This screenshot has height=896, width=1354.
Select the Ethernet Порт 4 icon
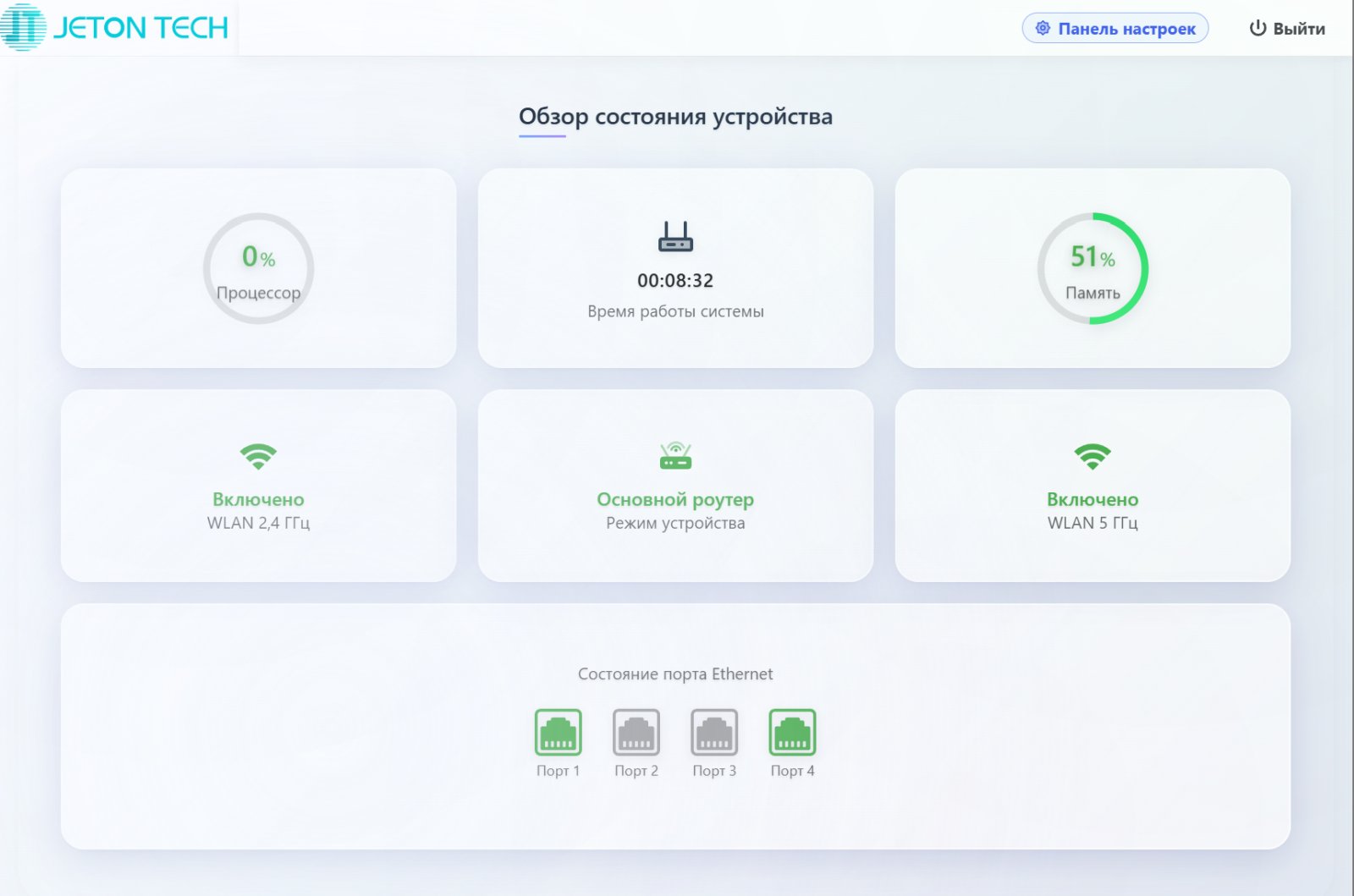(x=792, y=732)
